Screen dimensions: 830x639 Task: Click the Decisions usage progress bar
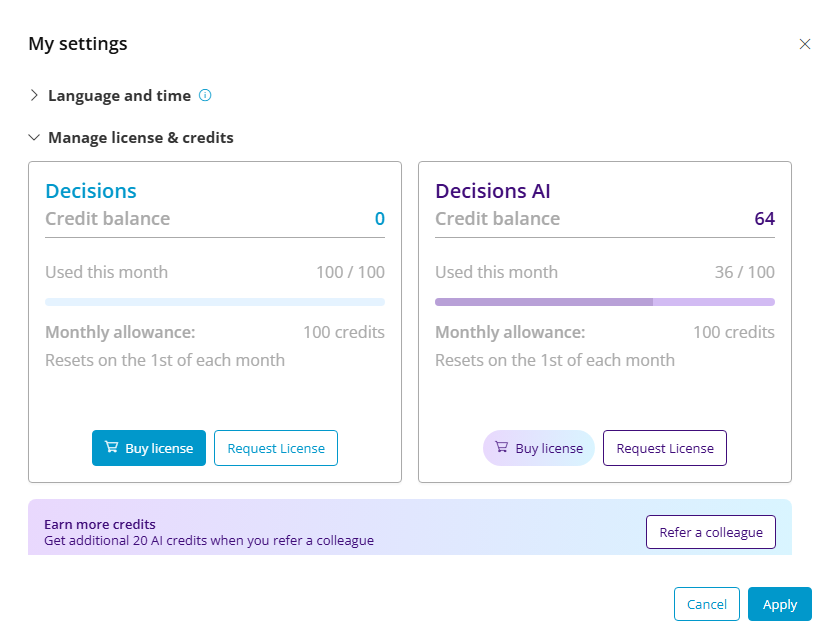pos(215,302)
